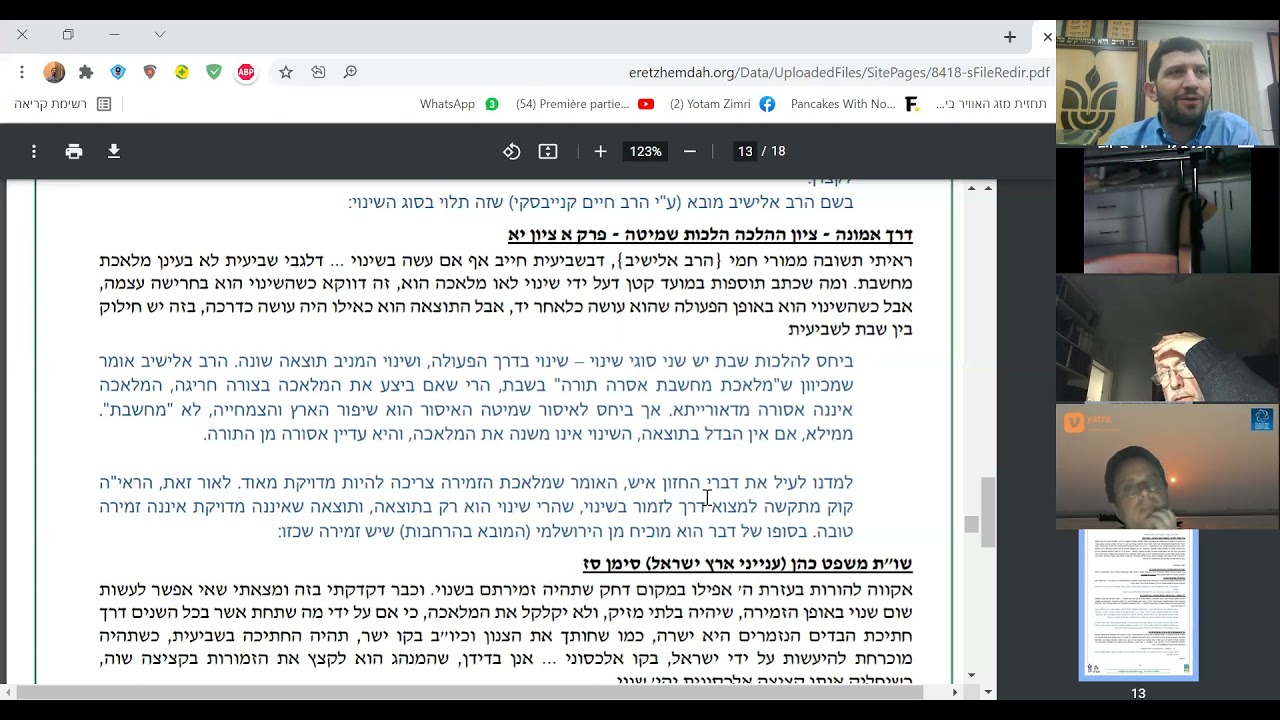This screenshot has height=720, width=1280.
Task: Open the extensions puzzle menu
Action: 86,72
